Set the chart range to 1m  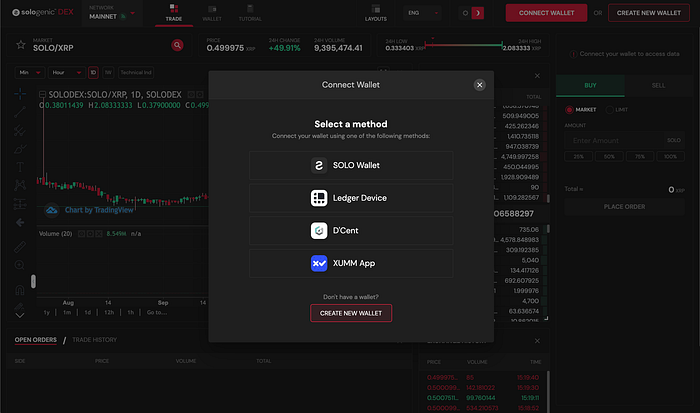pos(67,313)
